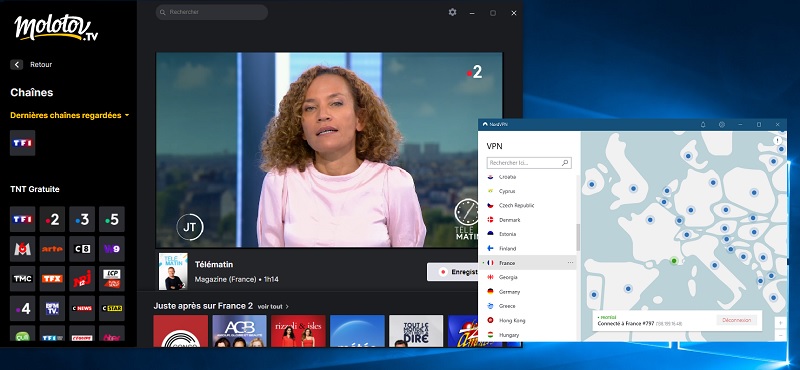
Task: Zoom out NordVPN map with minus
Action: (780, 335)
